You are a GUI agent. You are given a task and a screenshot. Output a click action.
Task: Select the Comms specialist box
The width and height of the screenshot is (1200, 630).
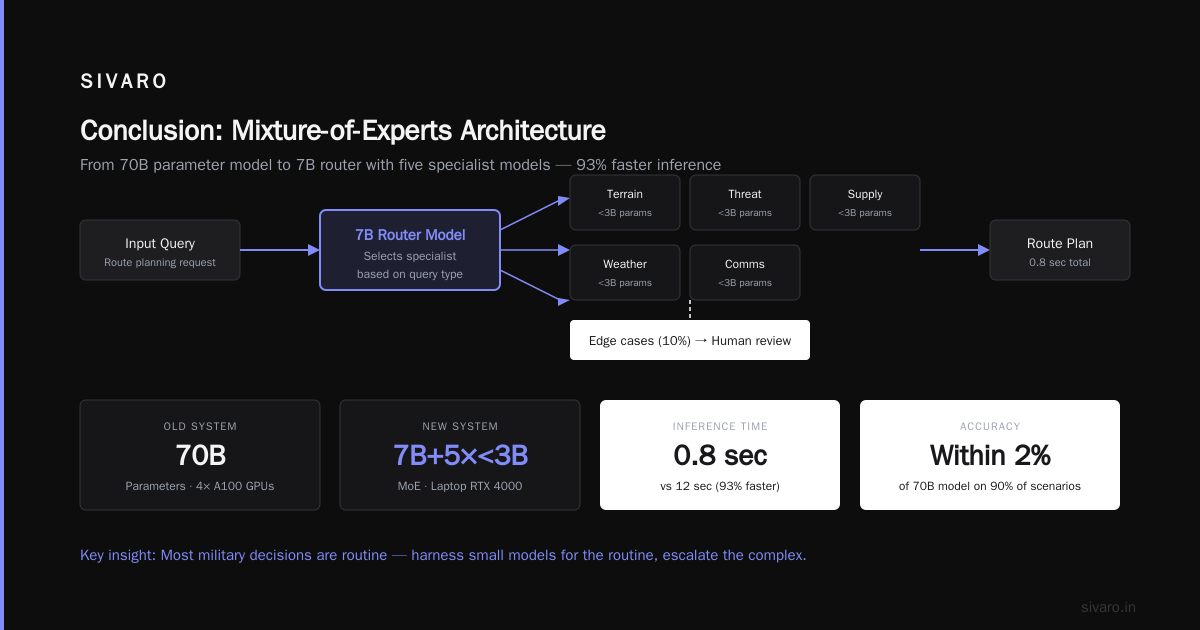click(x=745, y=272)
